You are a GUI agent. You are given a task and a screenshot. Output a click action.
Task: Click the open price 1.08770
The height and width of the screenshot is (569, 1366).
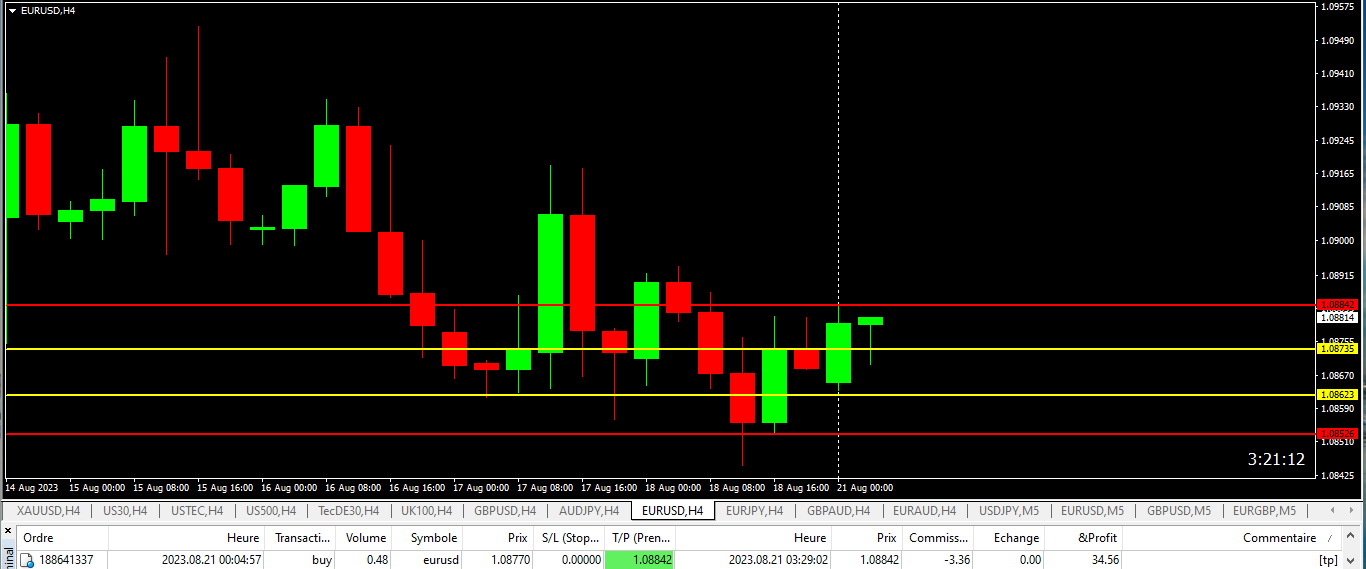point(509,561)
